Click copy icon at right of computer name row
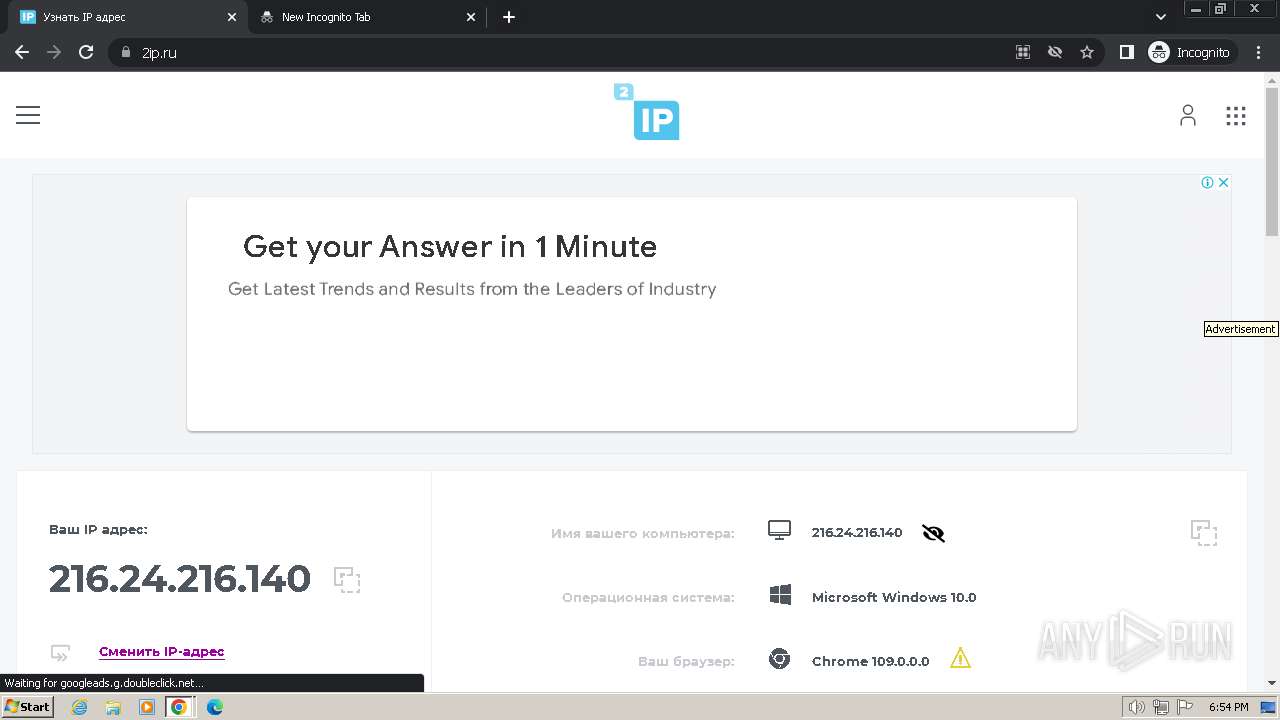The height and width of the screenshot is (720, 1280). (1204, 533)
